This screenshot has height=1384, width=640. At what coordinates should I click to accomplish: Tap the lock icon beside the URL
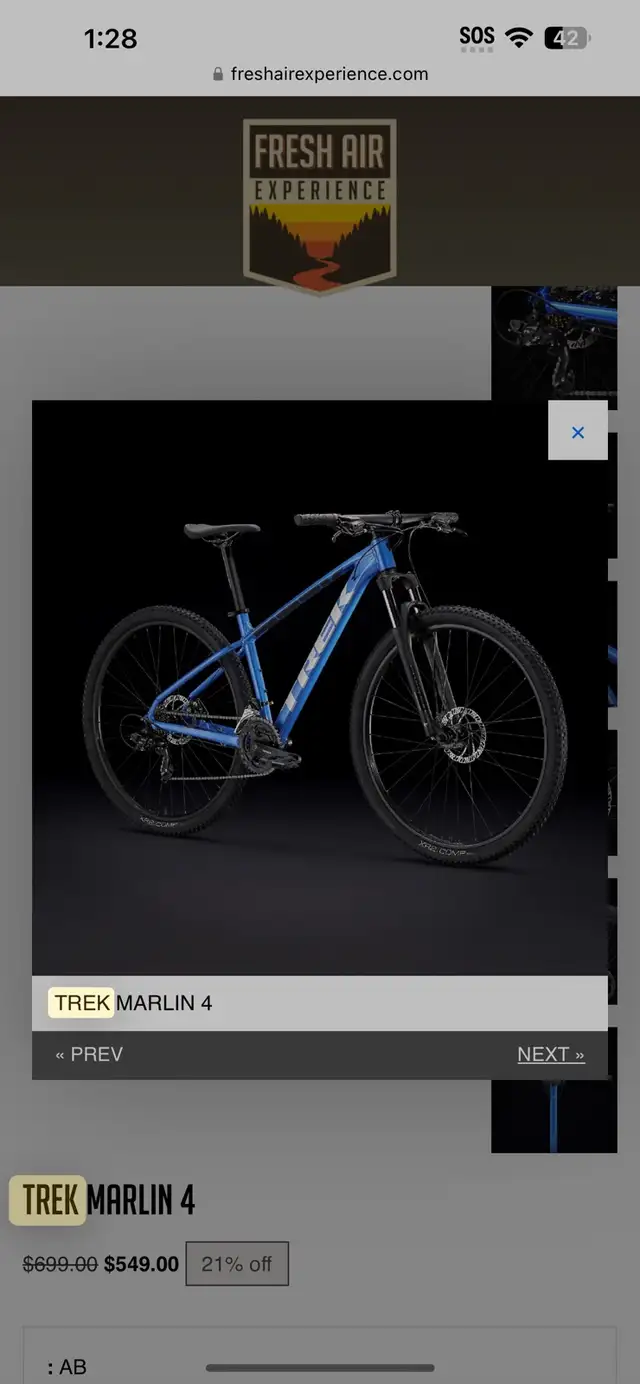point(218,74)
